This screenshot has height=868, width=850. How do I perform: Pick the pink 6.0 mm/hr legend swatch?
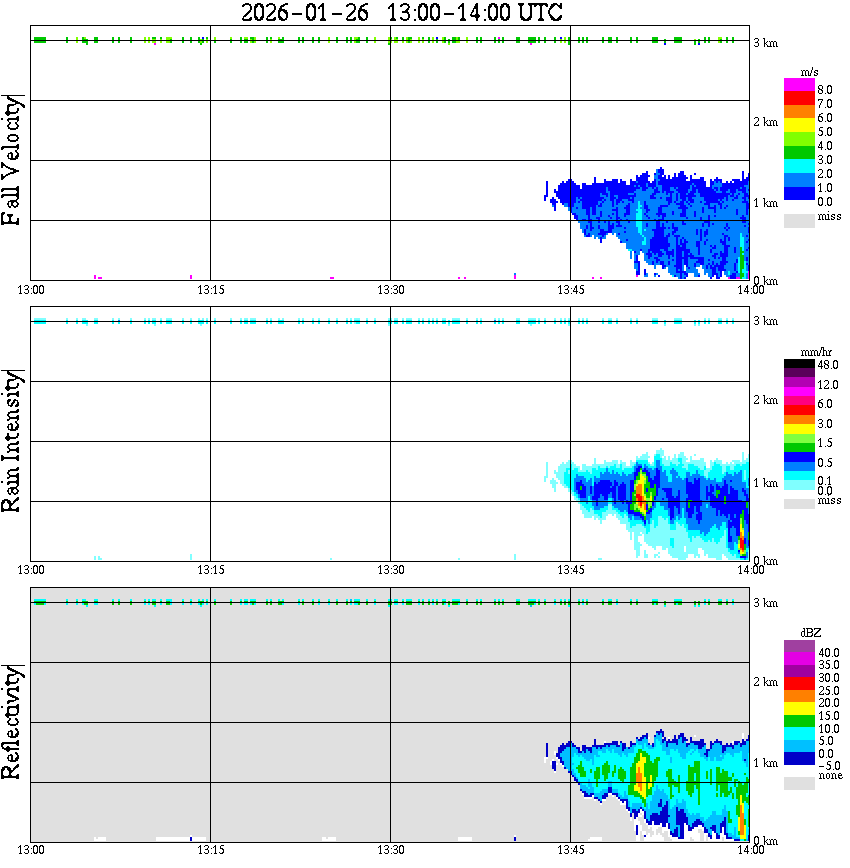pos(799,401)
